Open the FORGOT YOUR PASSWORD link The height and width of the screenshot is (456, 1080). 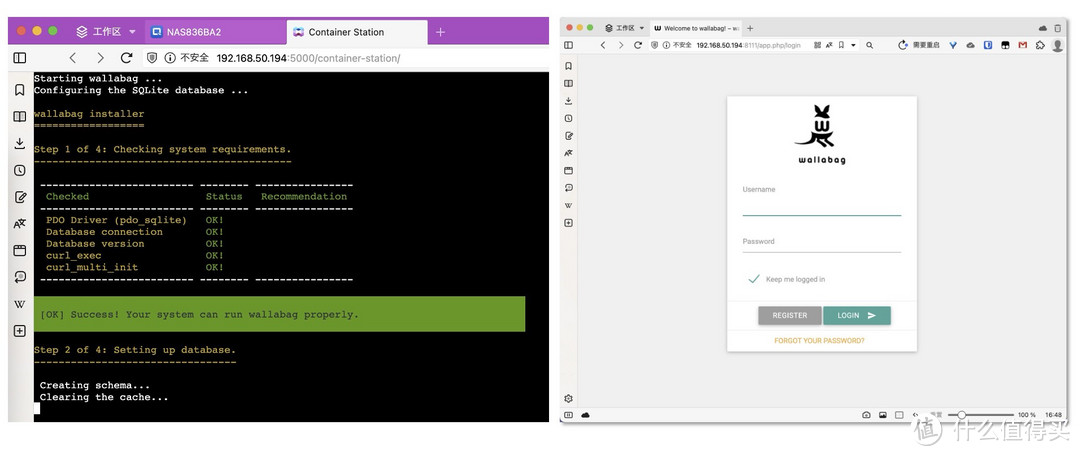point(819,341)
